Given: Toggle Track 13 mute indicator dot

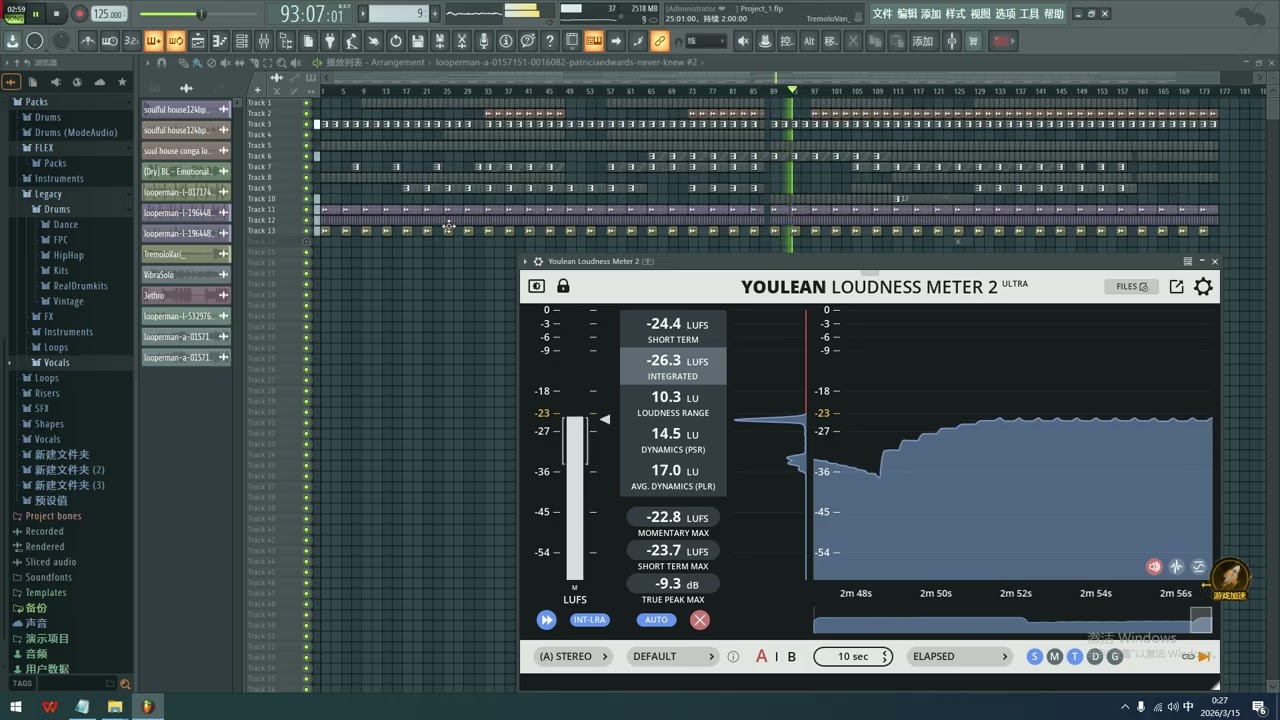Looking at the screenshot, I should click(307, 231).
